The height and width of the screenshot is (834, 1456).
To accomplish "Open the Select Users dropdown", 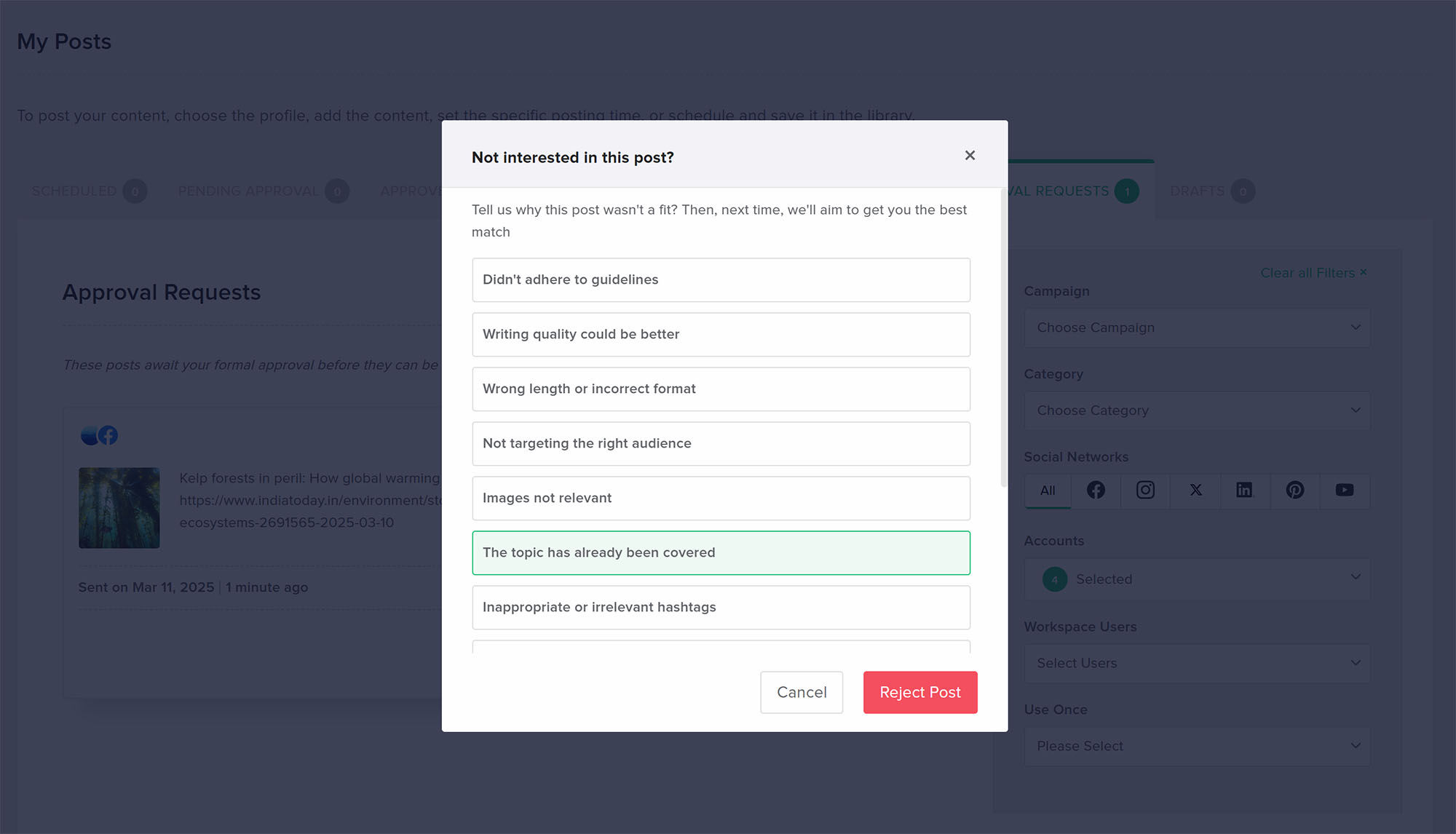I will click(x=1197, y=664).
